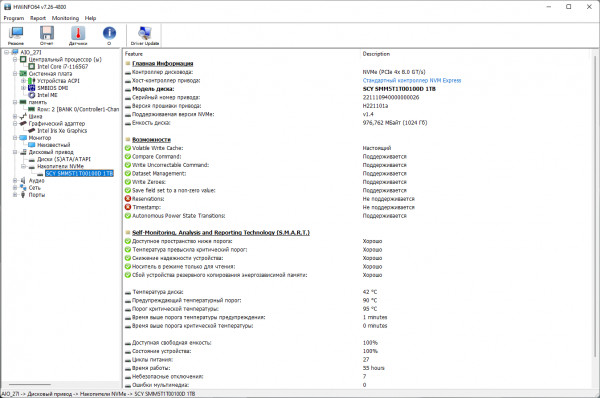Click the red X beside Timestamp
The image size is (600, 398).
tap(128, 207)
